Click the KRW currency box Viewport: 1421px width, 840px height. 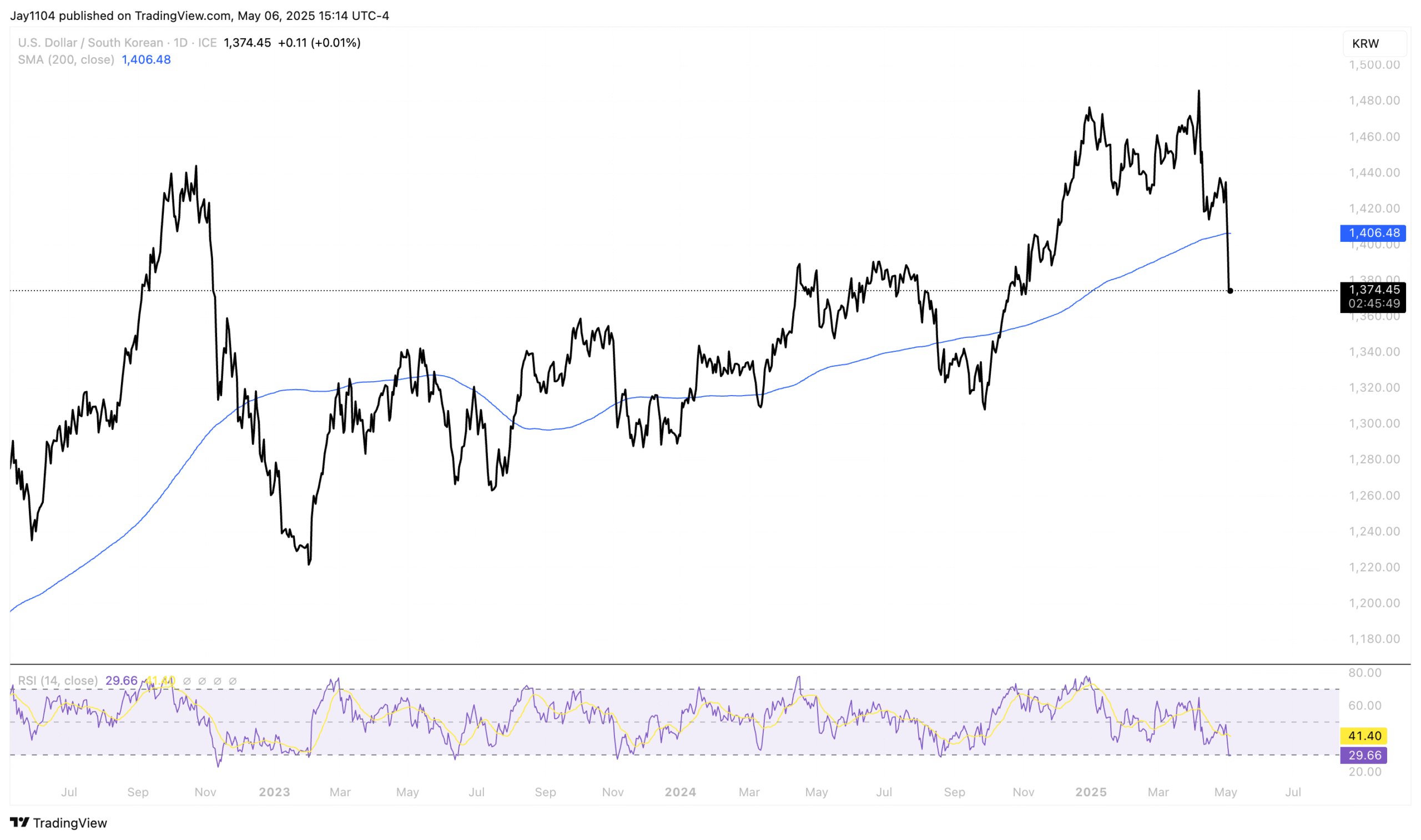(1374, 44)
